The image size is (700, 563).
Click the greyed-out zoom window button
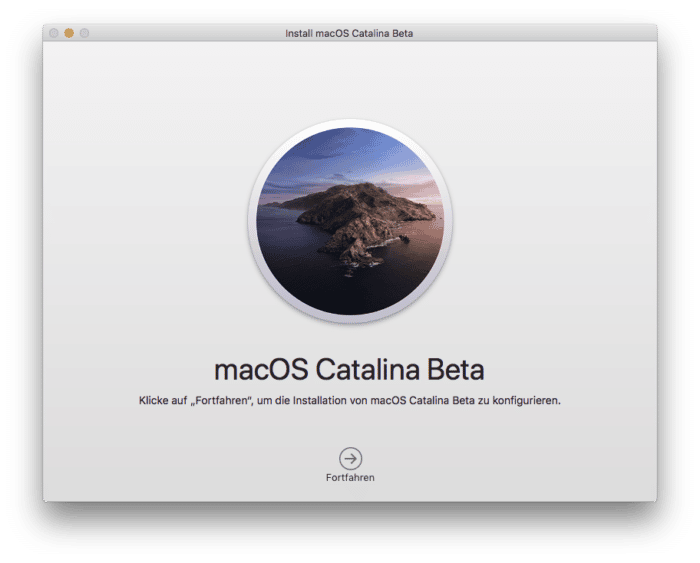(84, 33)
